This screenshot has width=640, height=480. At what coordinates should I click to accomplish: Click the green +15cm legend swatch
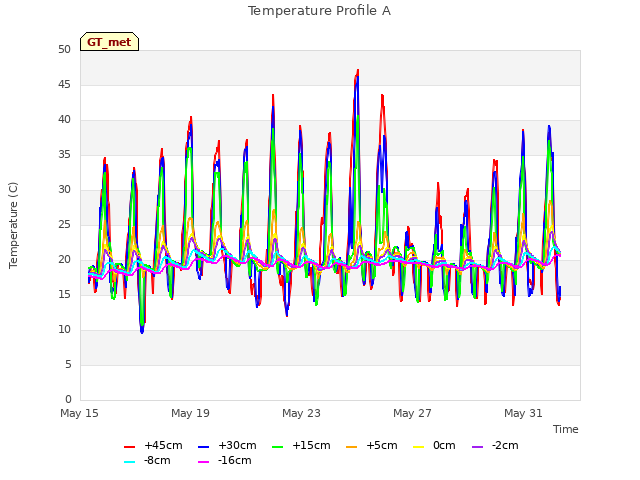[278, 447]
